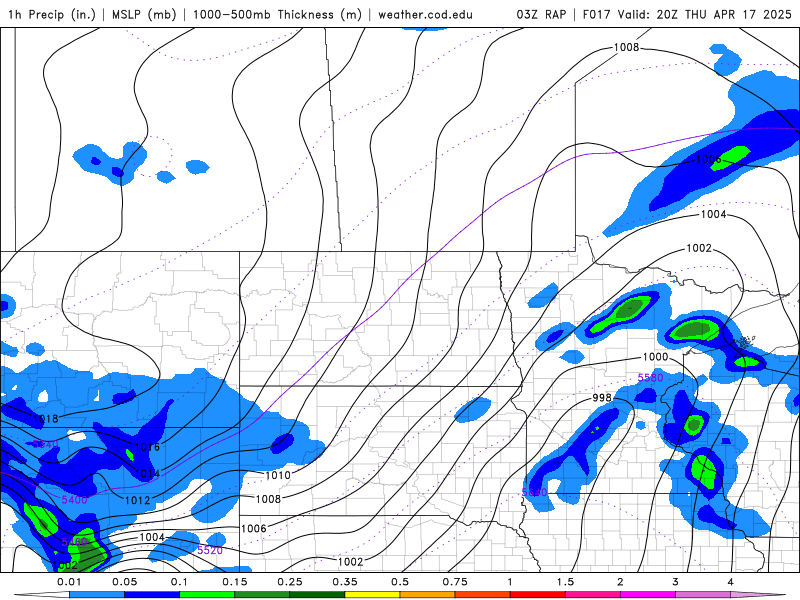800x600 pixels.
Task: Click the 'MSLP (mb)' header label
Action: (x=144, y=14)
